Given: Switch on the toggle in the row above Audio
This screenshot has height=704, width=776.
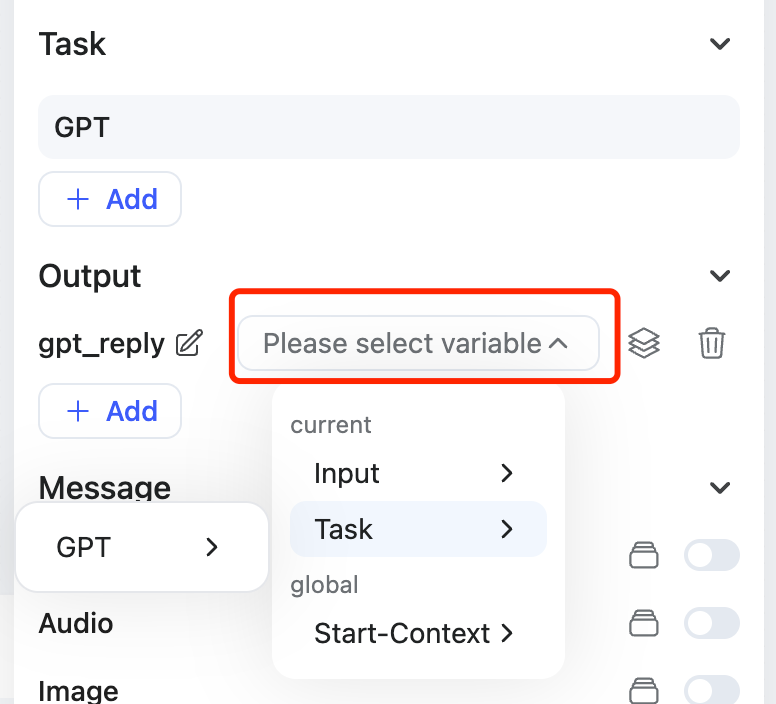Looking at the screenshot, I should pos(711,555).
